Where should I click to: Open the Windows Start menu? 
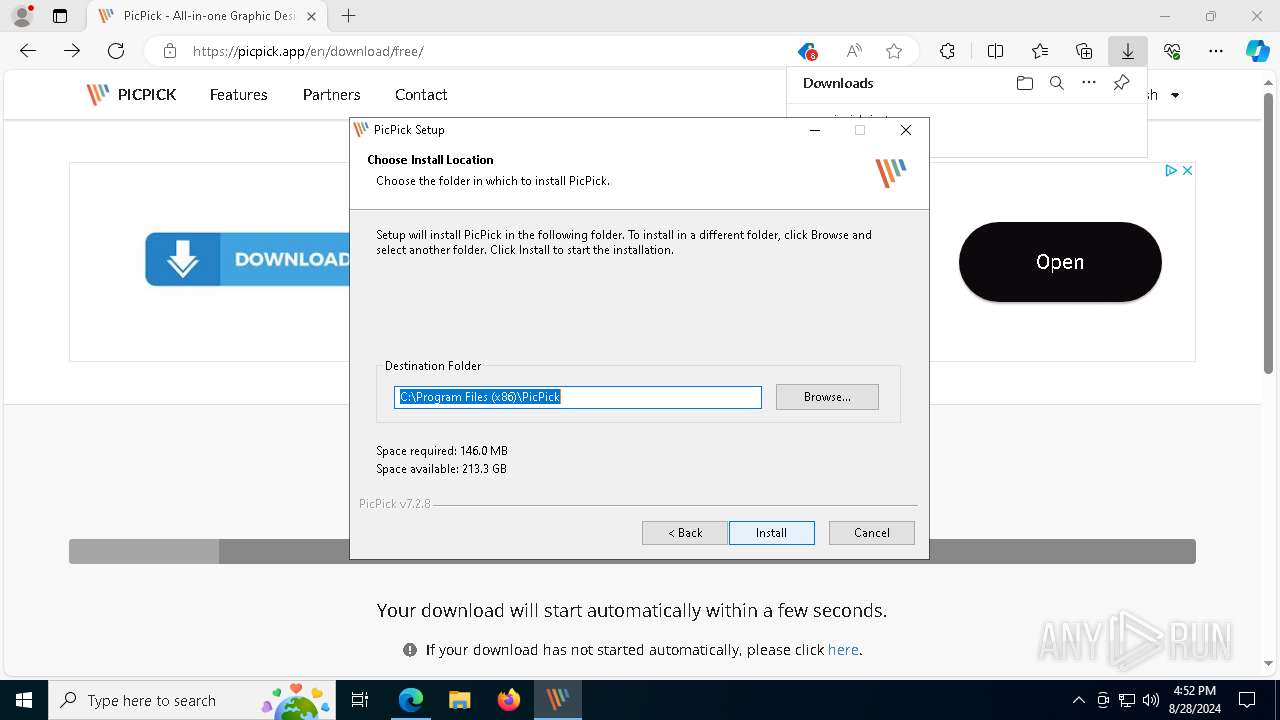click(23, 700)
